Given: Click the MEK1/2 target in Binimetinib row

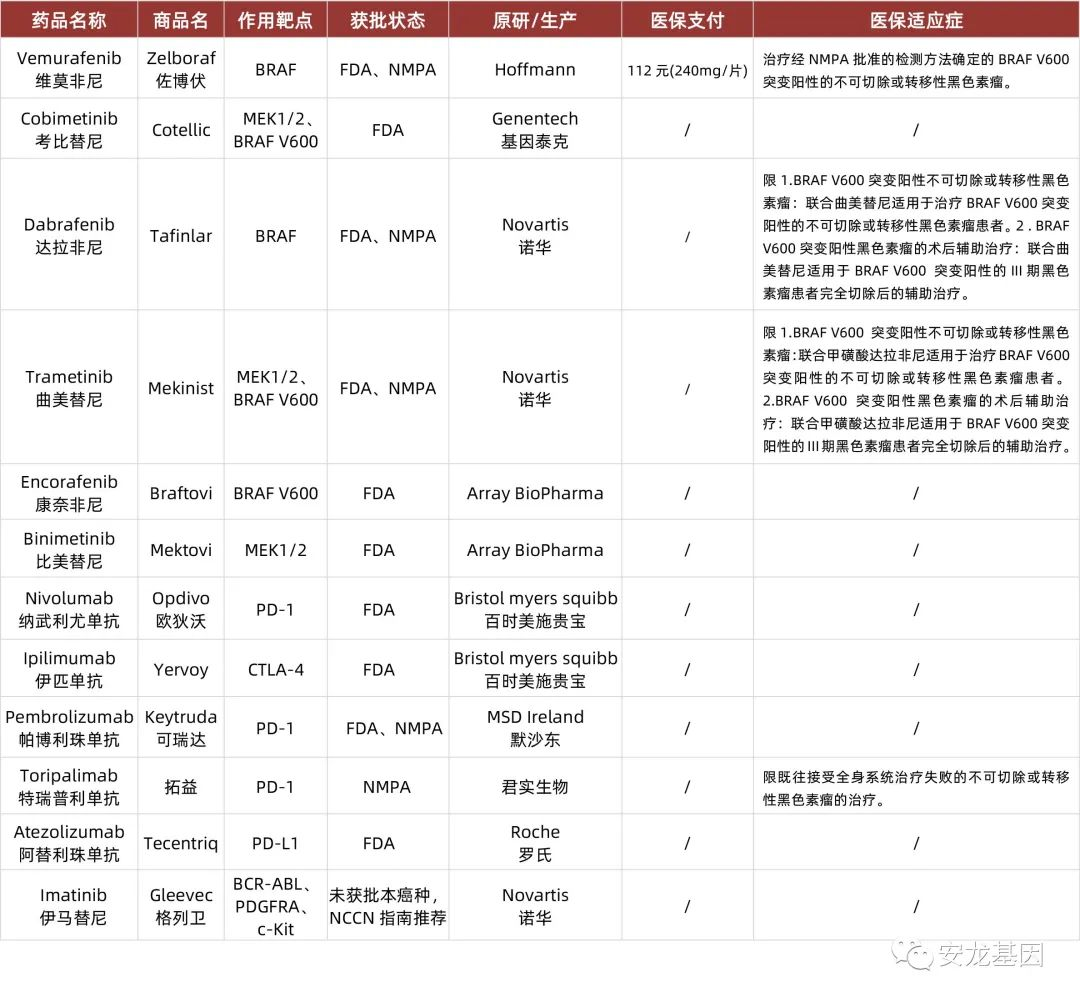Looking at the screenshot, I should [276, 550].
